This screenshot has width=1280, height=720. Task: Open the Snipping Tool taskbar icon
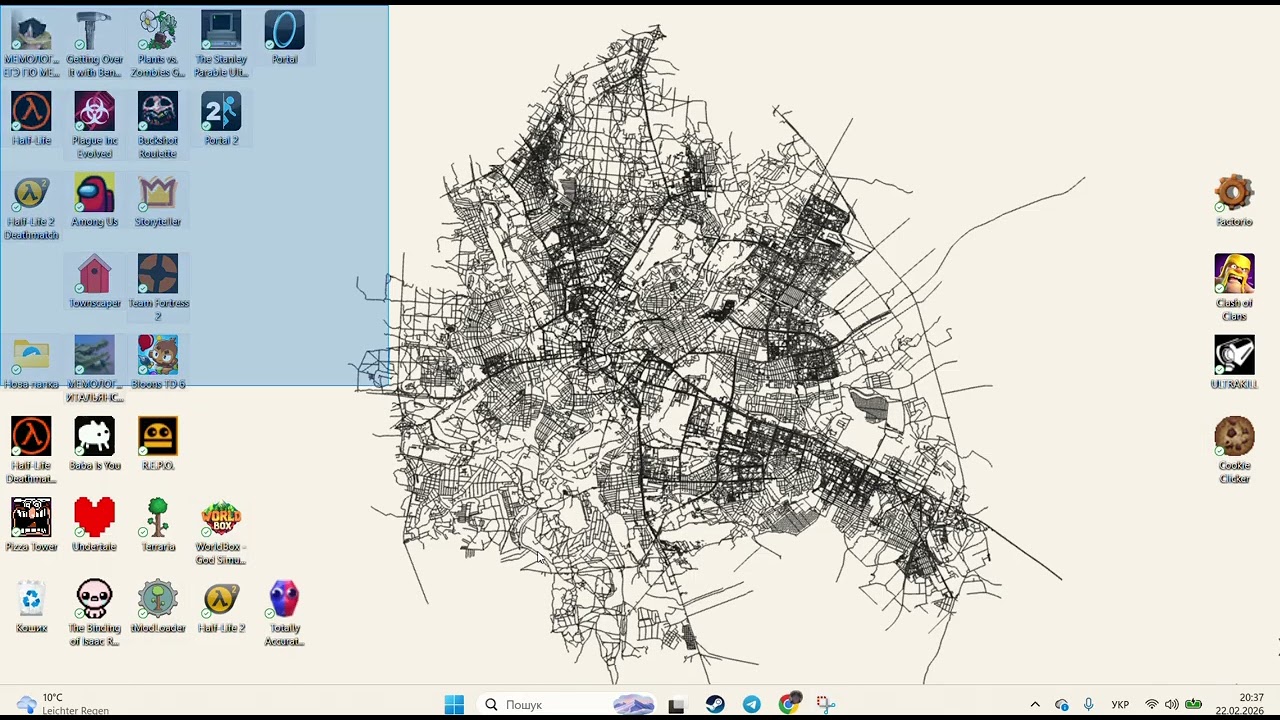[826, 704]
